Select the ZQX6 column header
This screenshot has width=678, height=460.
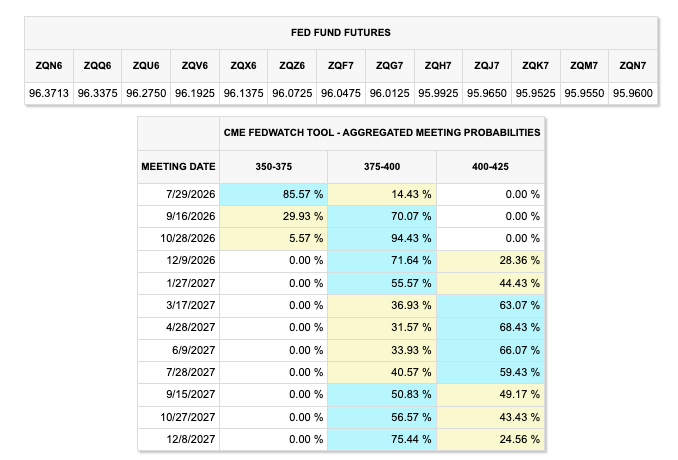(x=243, y=66)
